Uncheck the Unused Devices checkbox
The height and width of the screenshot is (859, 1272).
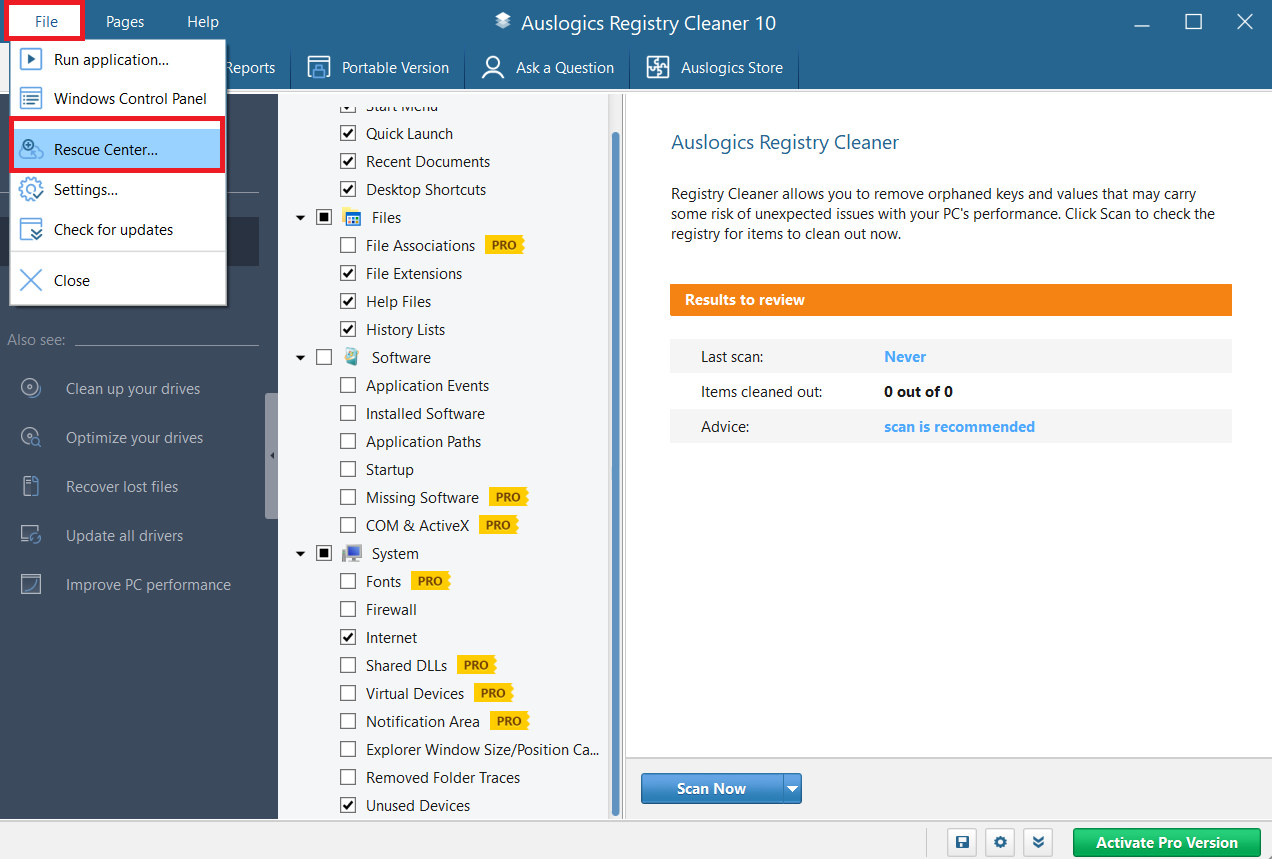click(x=348, y=806)
